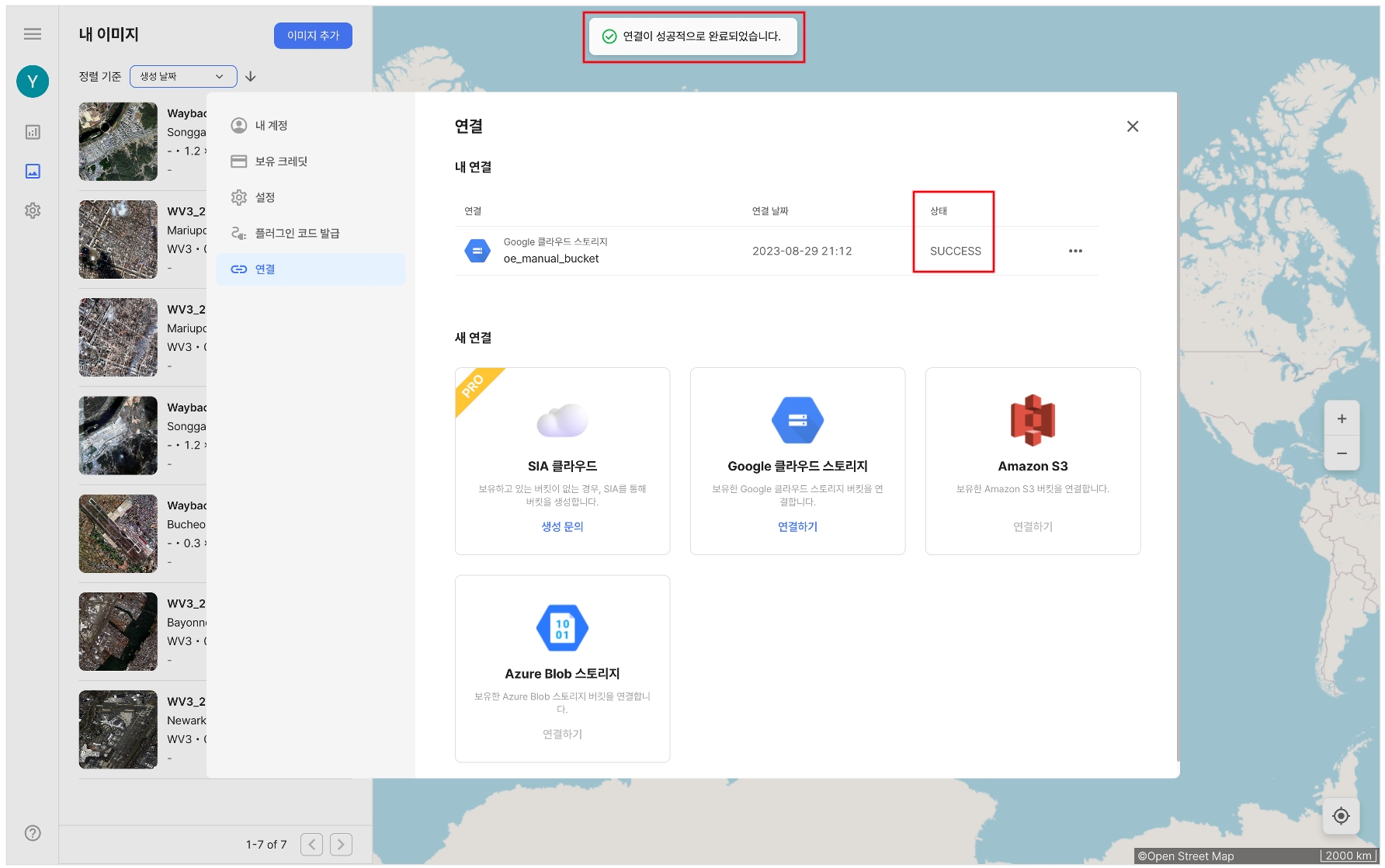This screenshot has height=868, width=1385.
Task: Zoom out the map with minus button
Action: [x=1342, y=453]
